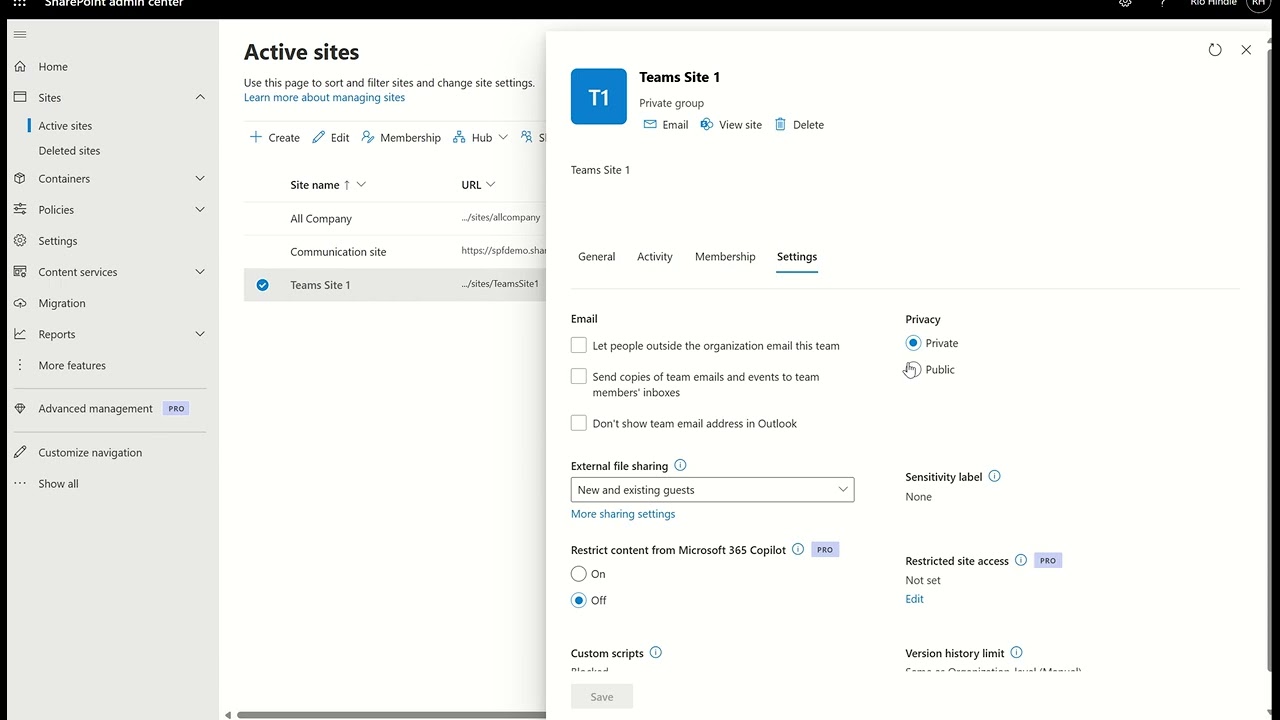The height and width of the screenshot is (720, 1280).
Task: Open the T1 site logo tile
Action: click(x=599, y=97)
